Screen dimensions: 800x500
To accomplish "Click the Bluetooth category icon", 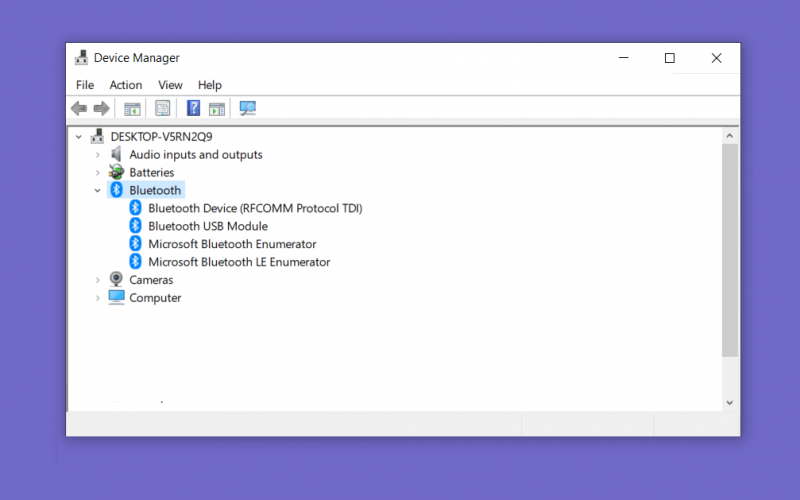I will click(x=116, y=190).
